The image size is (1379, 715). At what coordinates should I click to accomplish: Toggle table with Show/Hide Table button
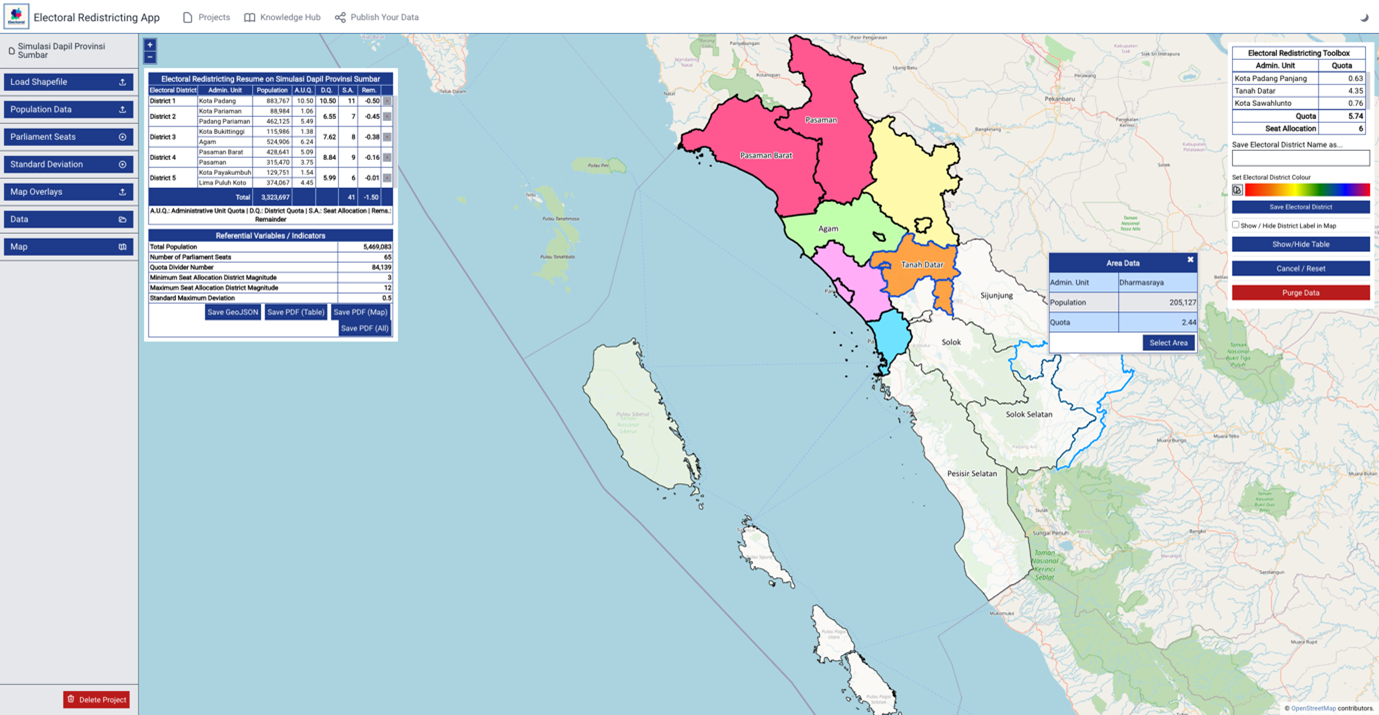click(1300, 244)
